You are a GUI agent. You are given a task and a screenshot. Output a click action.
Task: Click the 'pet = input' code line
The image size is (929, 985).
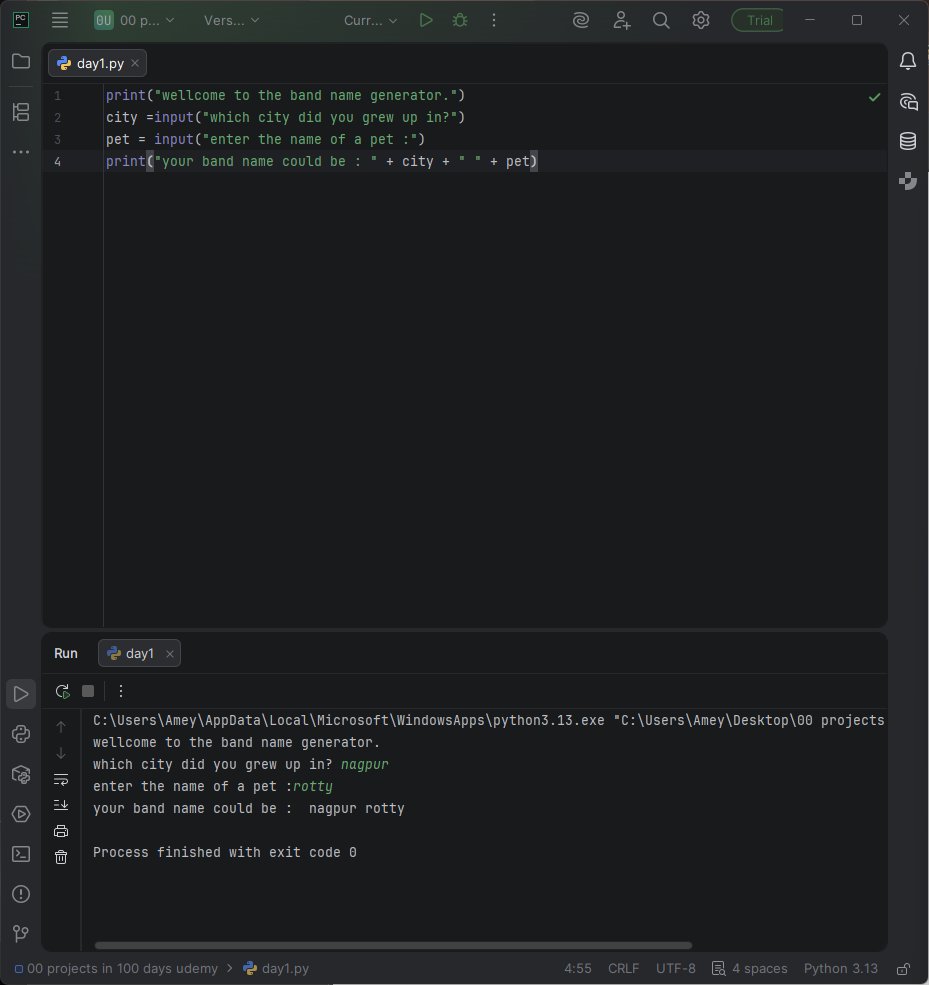tap(265, 139)
